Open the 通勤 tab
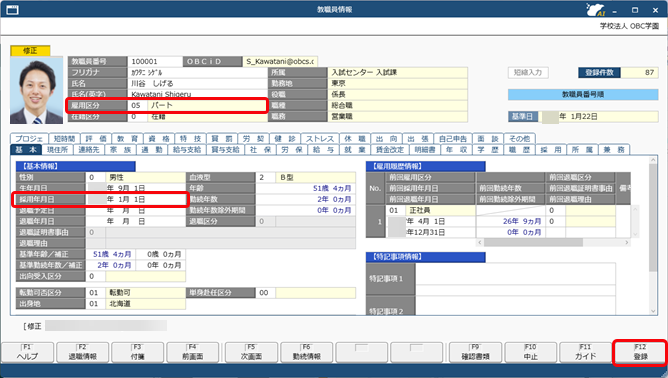This screenshot has height=378, width=668. click(152, 150)
